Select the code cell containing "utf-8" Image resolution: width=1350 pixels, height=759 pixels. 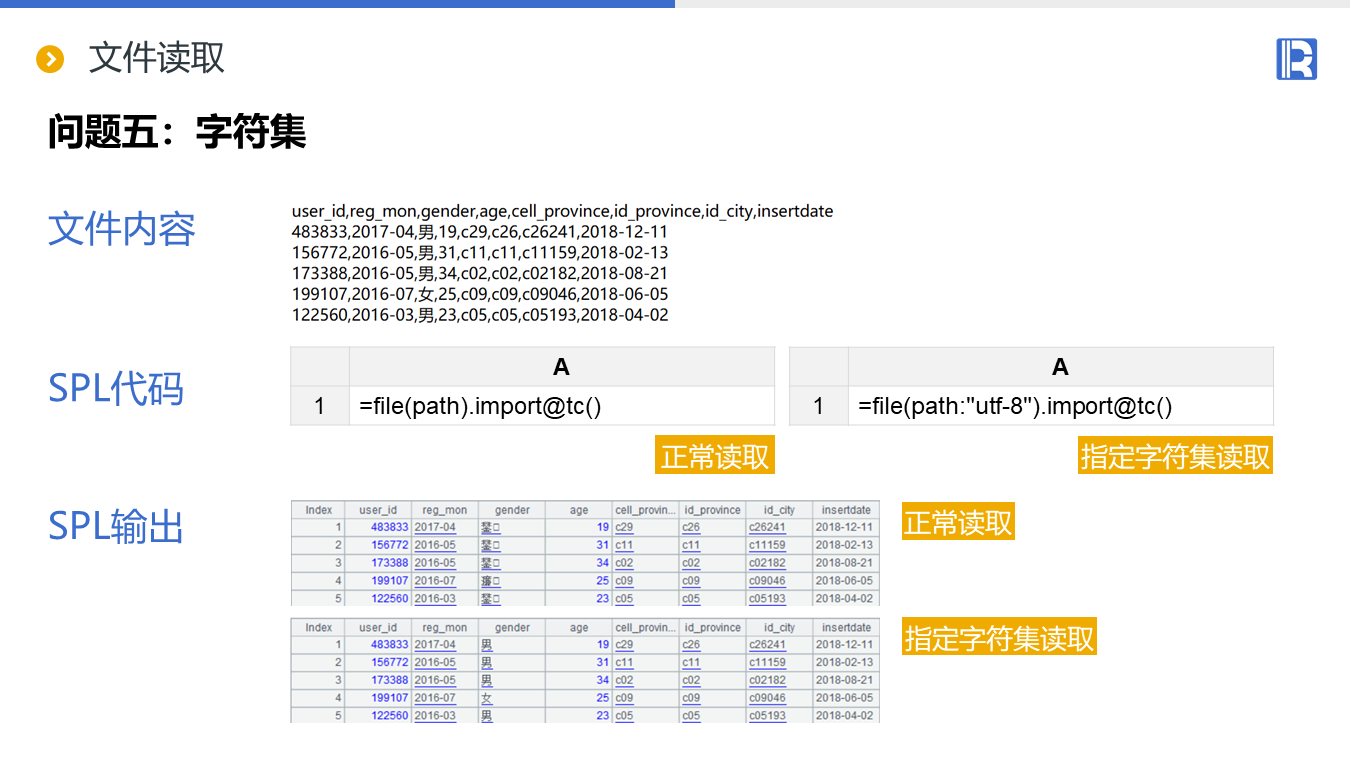(x=1060, y=406)
